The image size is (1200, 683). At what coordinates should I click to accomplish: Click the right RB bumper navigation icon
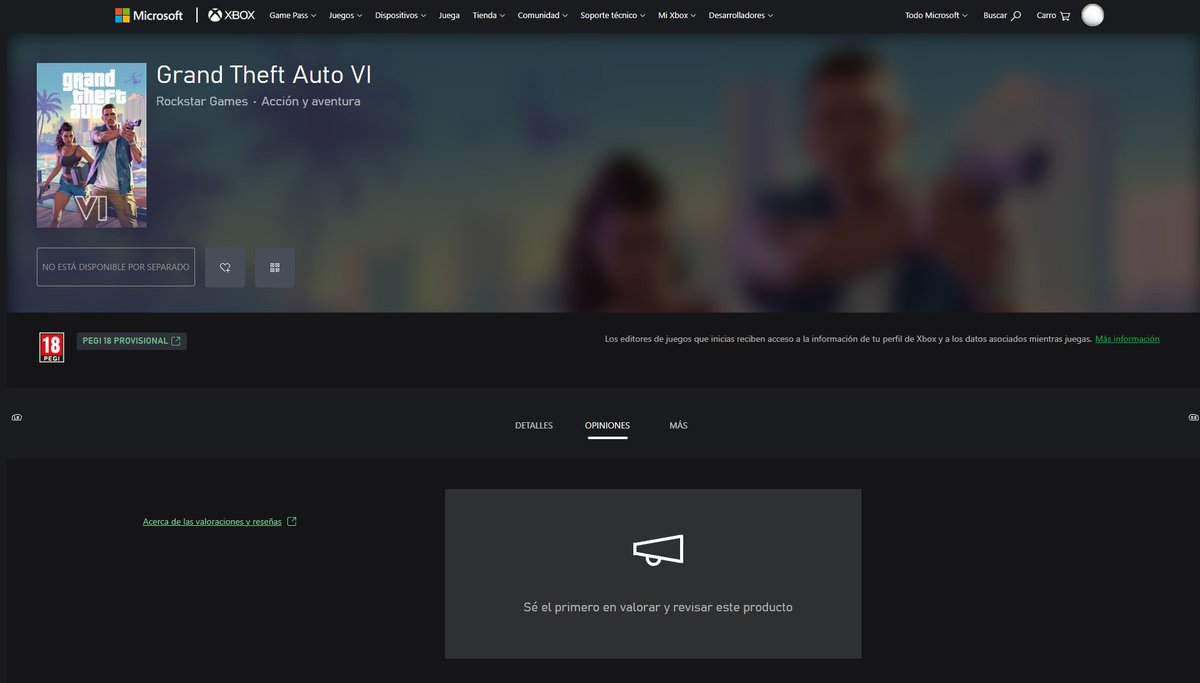pyautogui.click(x=1193, y=417)
